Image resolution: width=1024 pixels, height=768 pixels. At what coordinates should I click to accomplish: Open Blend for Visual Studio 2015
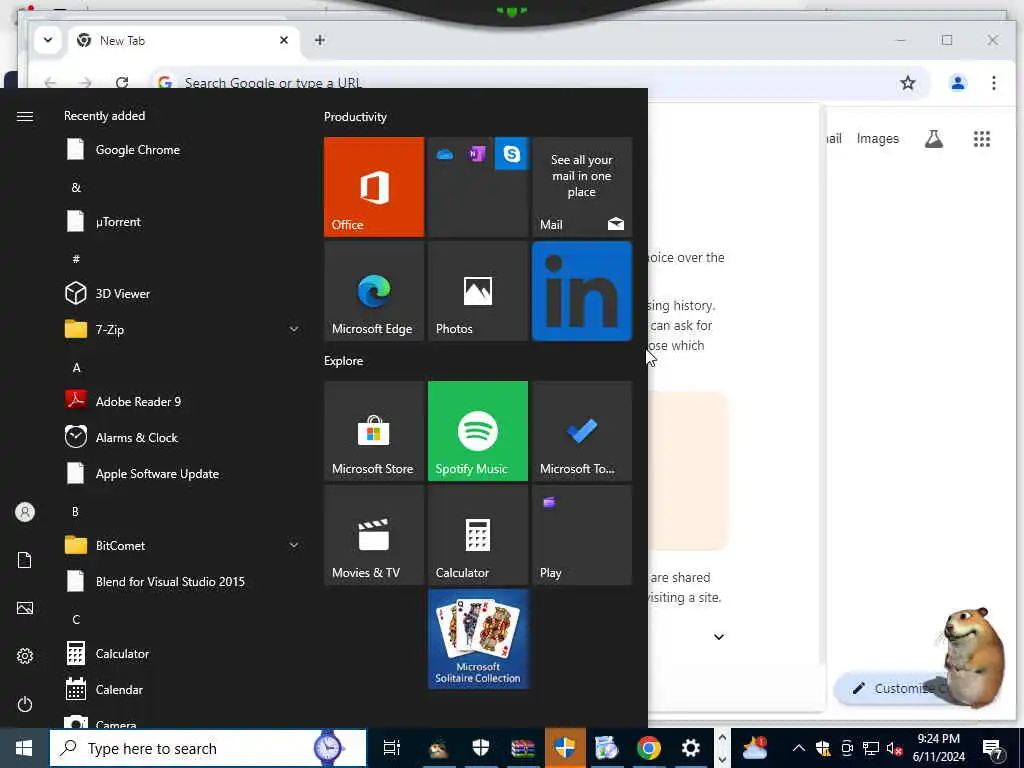point(183,581)
